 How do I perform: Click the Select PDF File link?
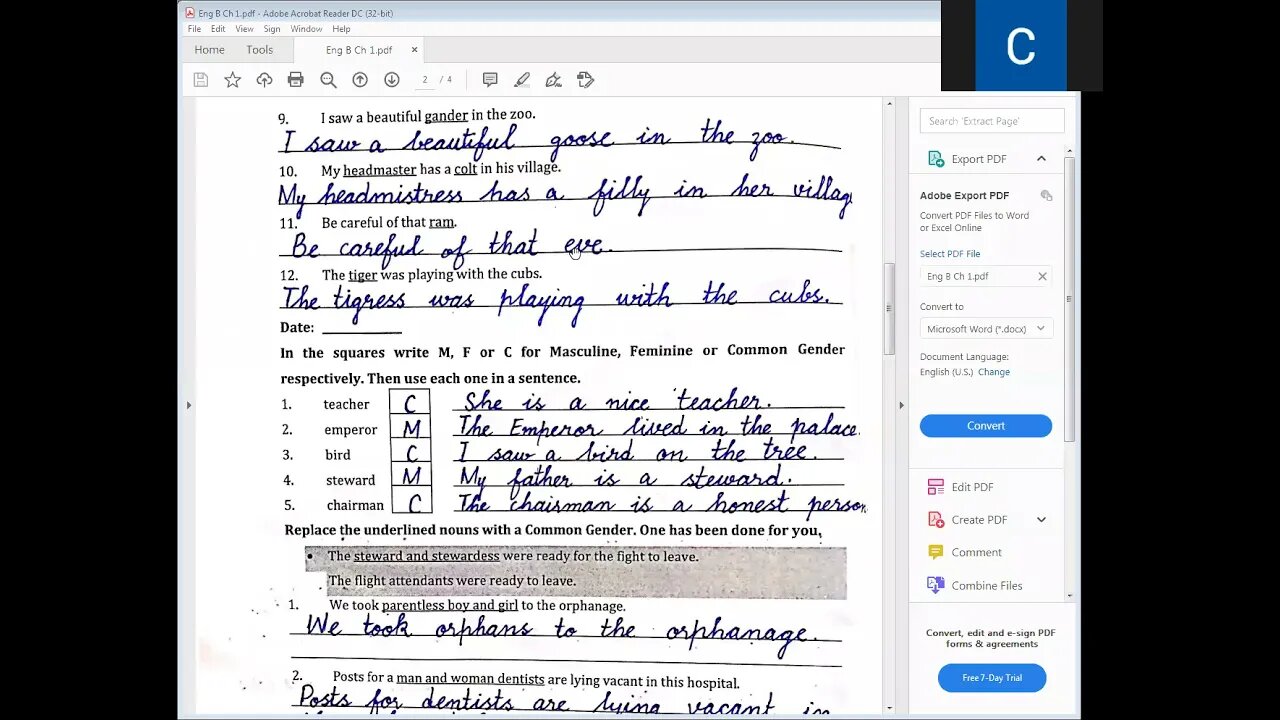(x=950, y=254)
